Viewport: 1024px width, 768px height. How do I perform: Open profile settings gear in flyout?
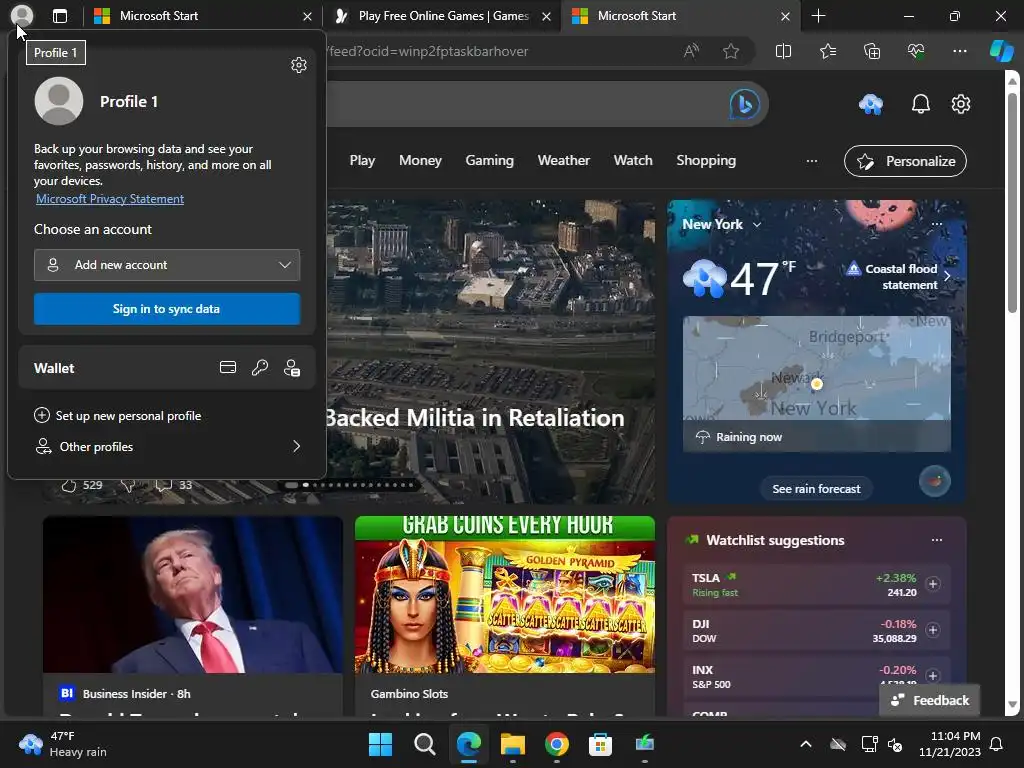click(x=298, y=65)
